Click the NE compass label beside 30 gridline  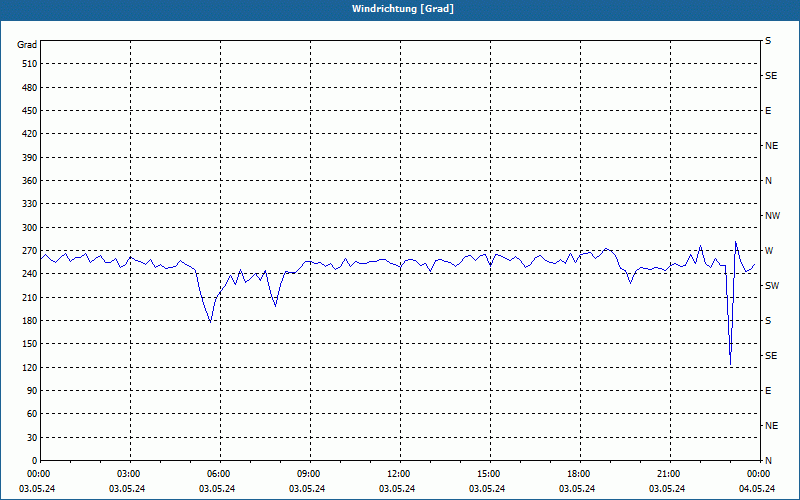[x=772, y=426]
